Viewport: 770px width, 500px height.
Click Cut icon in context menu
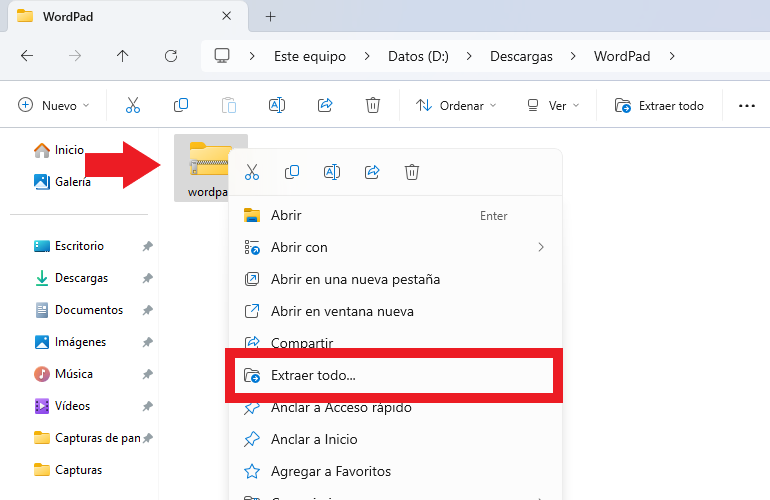coord(252,172)
